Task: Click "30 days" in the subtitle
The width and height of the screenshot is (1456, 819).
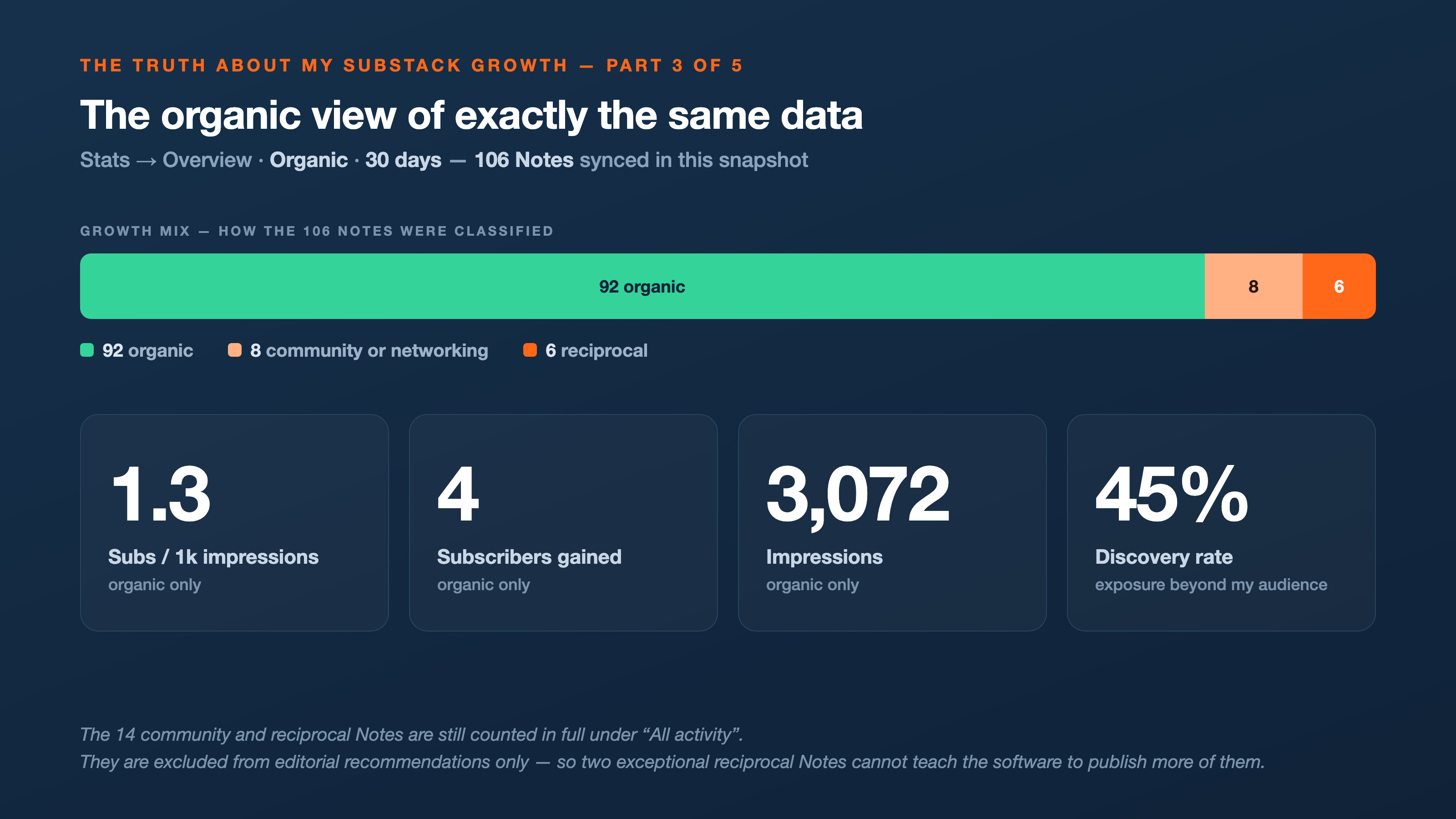Action: (403, 161)
